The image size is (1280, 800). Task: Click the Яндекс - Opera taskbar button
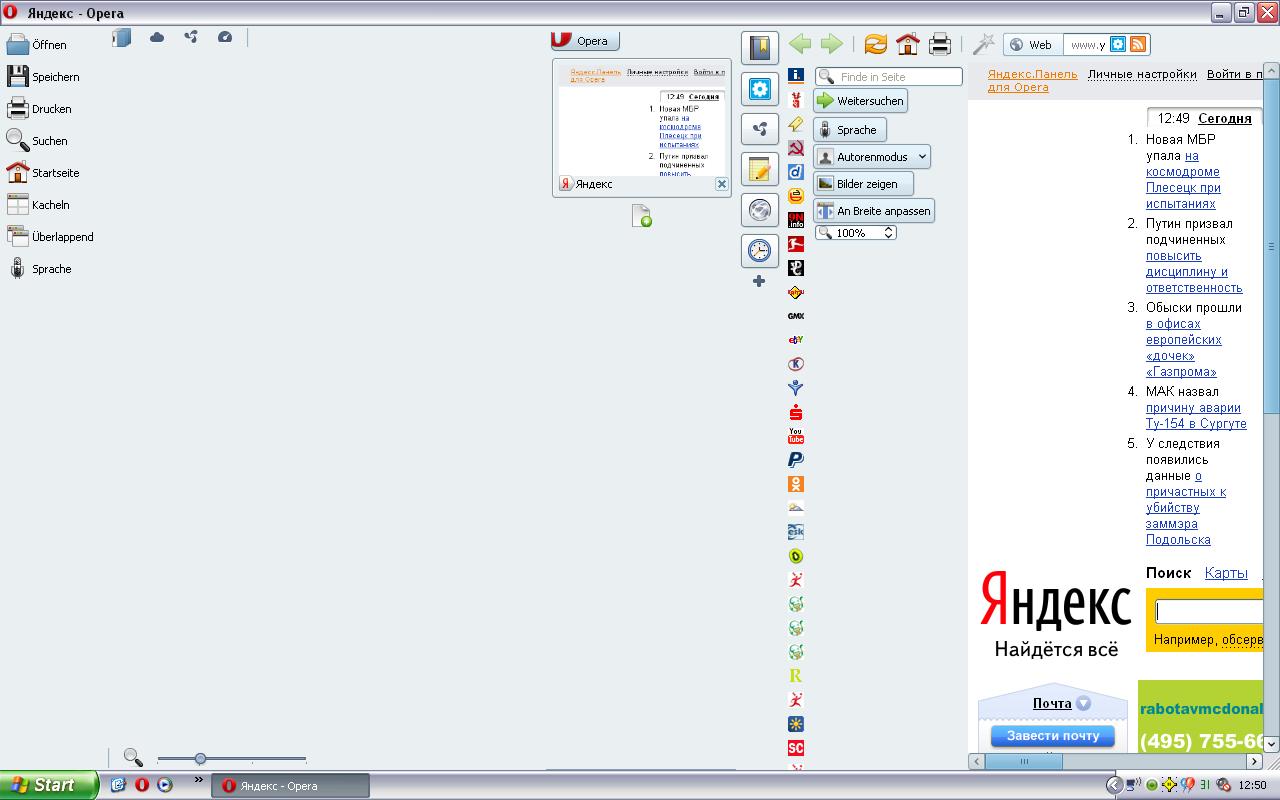coord(290,786)
